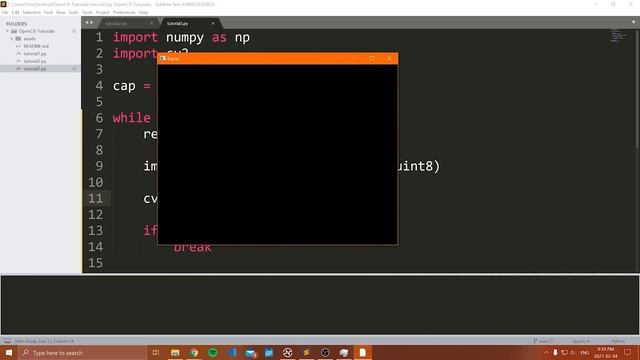Change the Python syntax in status bar
The image size is (640, 360).
[618, 341]
